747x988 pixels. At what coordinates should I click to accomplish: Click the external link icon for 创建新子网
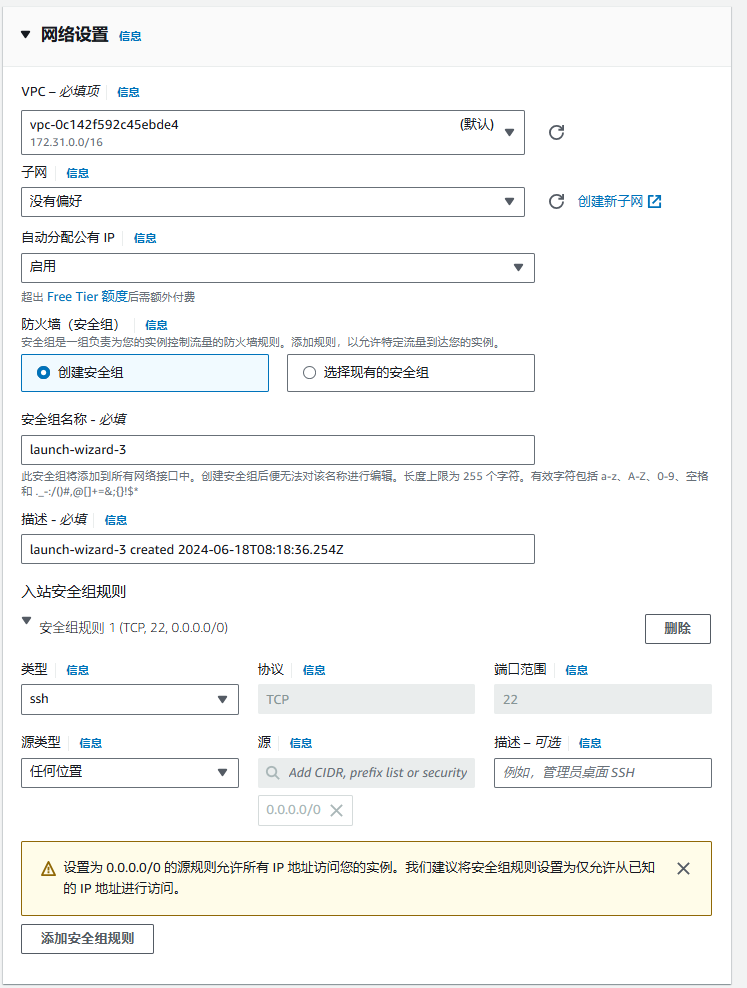655,202
